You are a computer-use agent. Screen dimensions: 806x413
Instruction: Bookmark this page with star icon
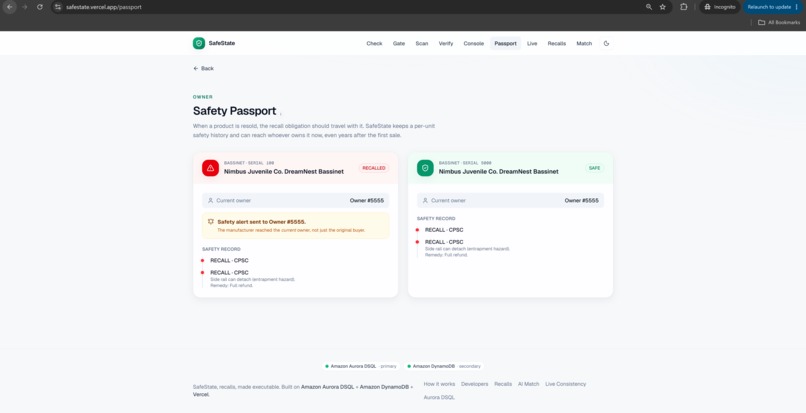pyautogui.click(x=663, y=7)
